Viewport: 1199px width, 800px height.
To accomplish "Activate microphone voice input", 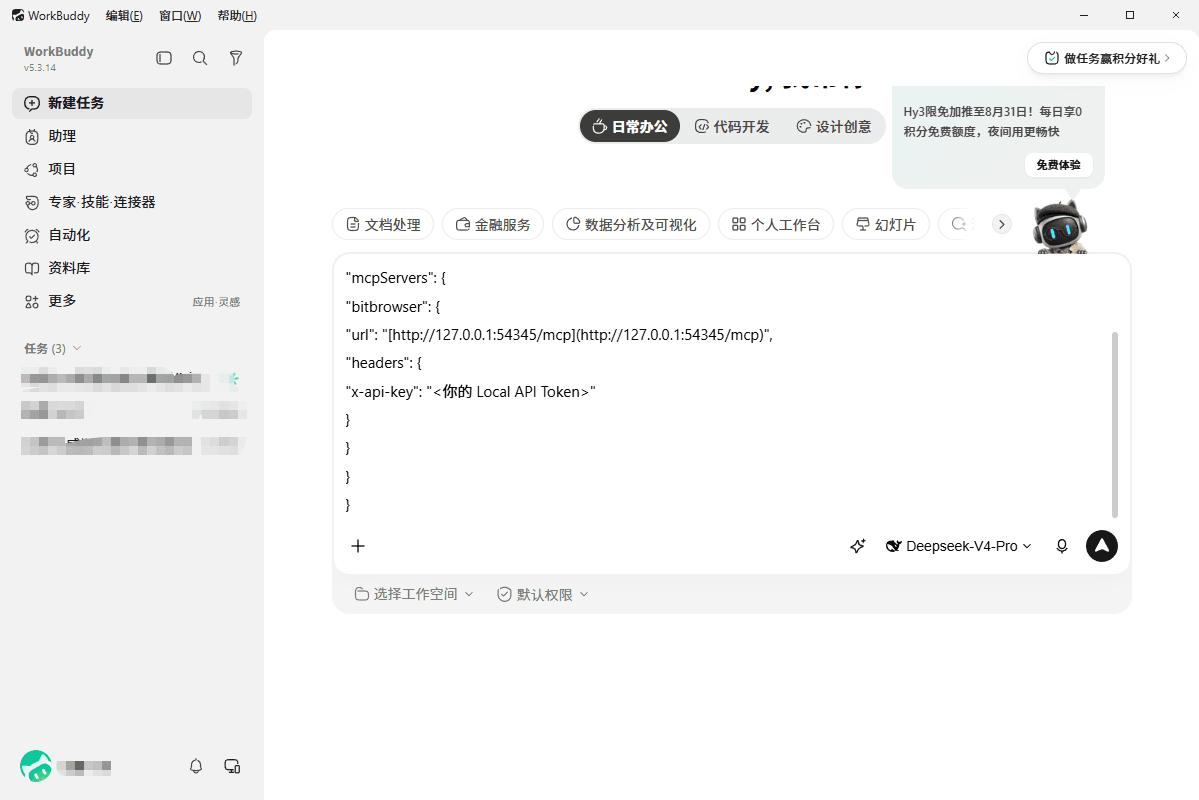I will tap(1061, 546).
